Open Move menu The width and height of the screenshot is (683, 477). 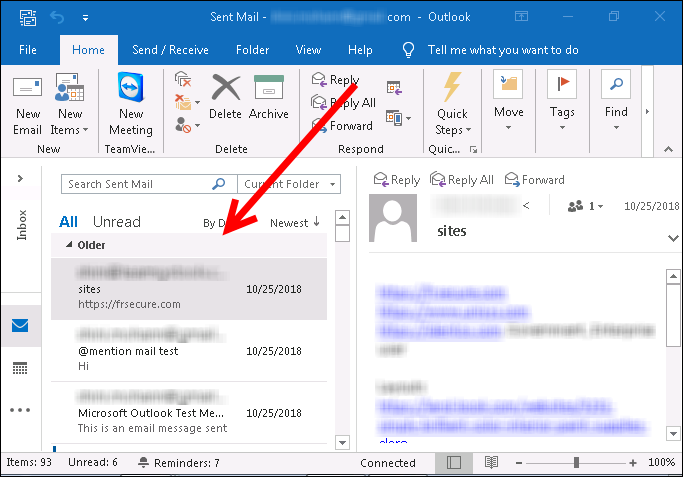[508, 101]
